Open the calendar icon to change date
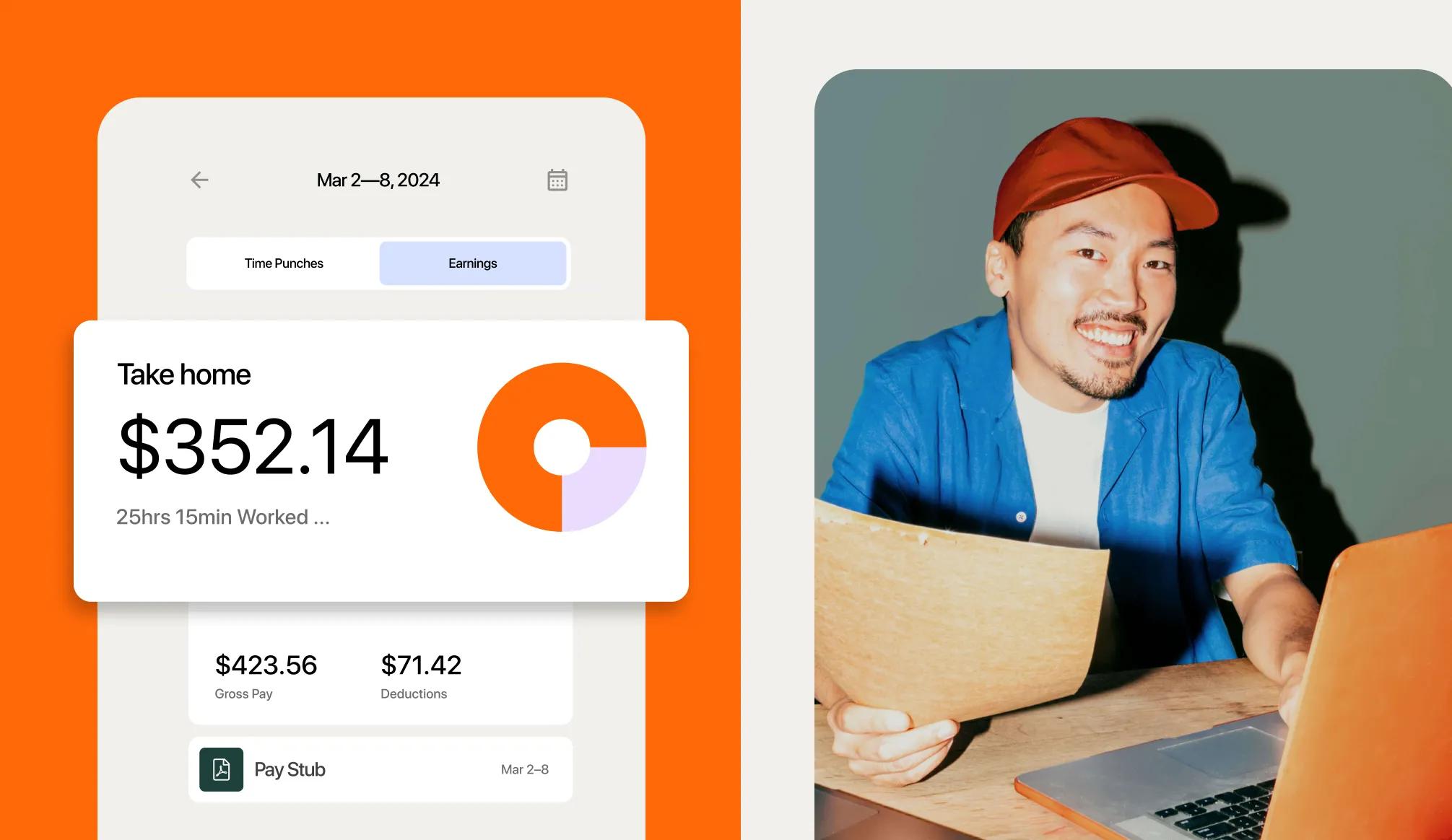Screen dimensions: 1452x840 (x=557, y=180)
